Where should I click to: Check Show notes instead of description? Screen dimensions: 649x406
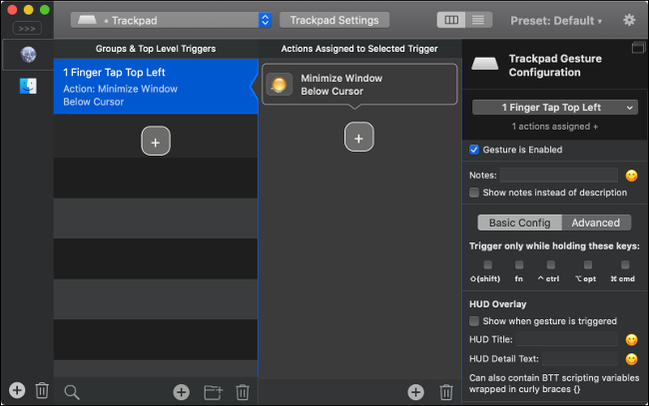click(474, 192)
